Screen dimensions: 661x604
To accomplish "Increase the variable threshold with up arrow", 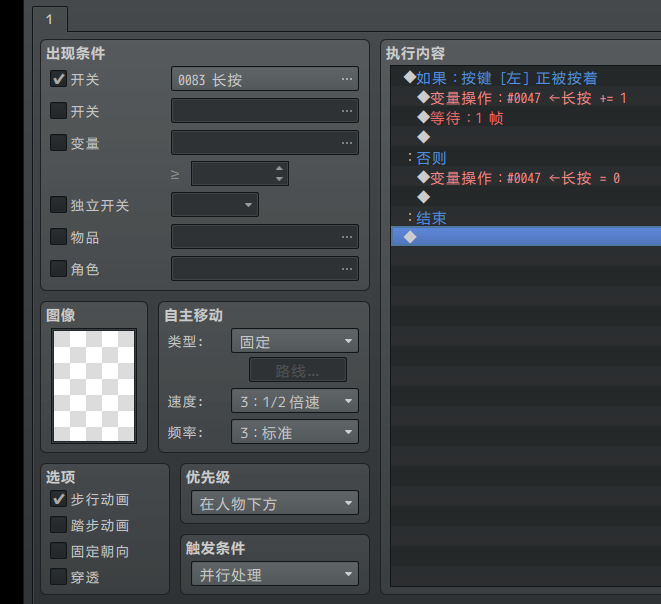I will point(279,168).
